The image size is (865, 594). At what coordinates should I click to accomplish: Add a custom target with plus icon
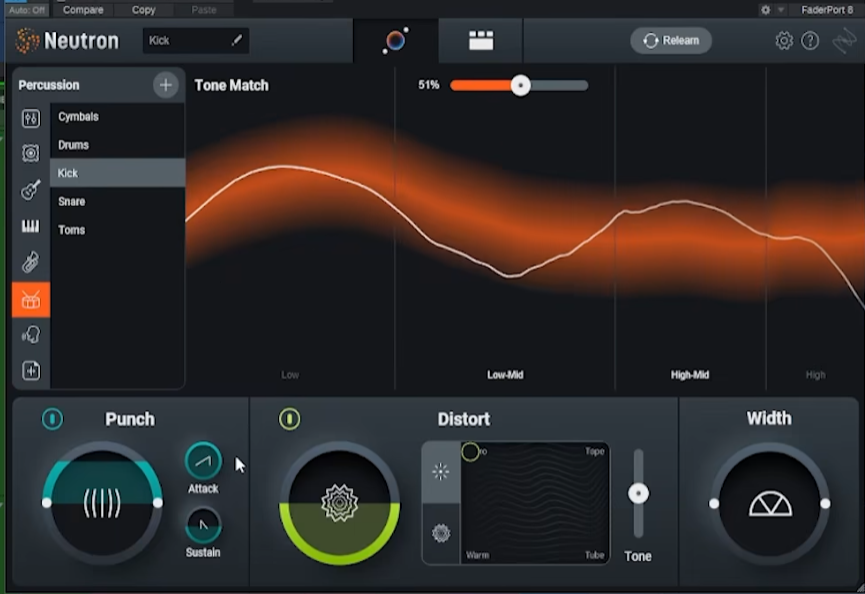click(165, 85)
